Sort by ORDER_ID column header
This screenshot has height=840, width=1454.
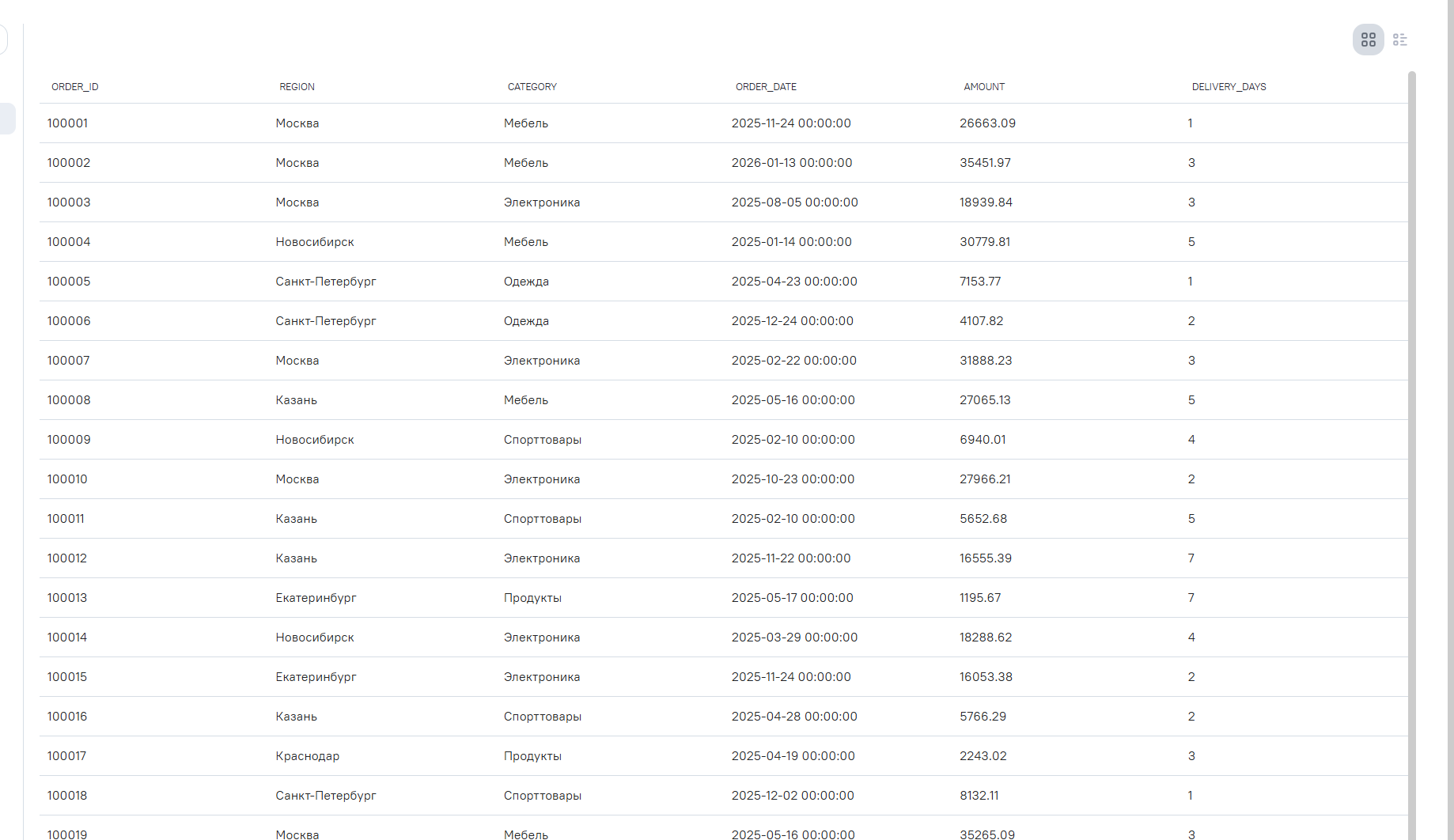(75, 87)
